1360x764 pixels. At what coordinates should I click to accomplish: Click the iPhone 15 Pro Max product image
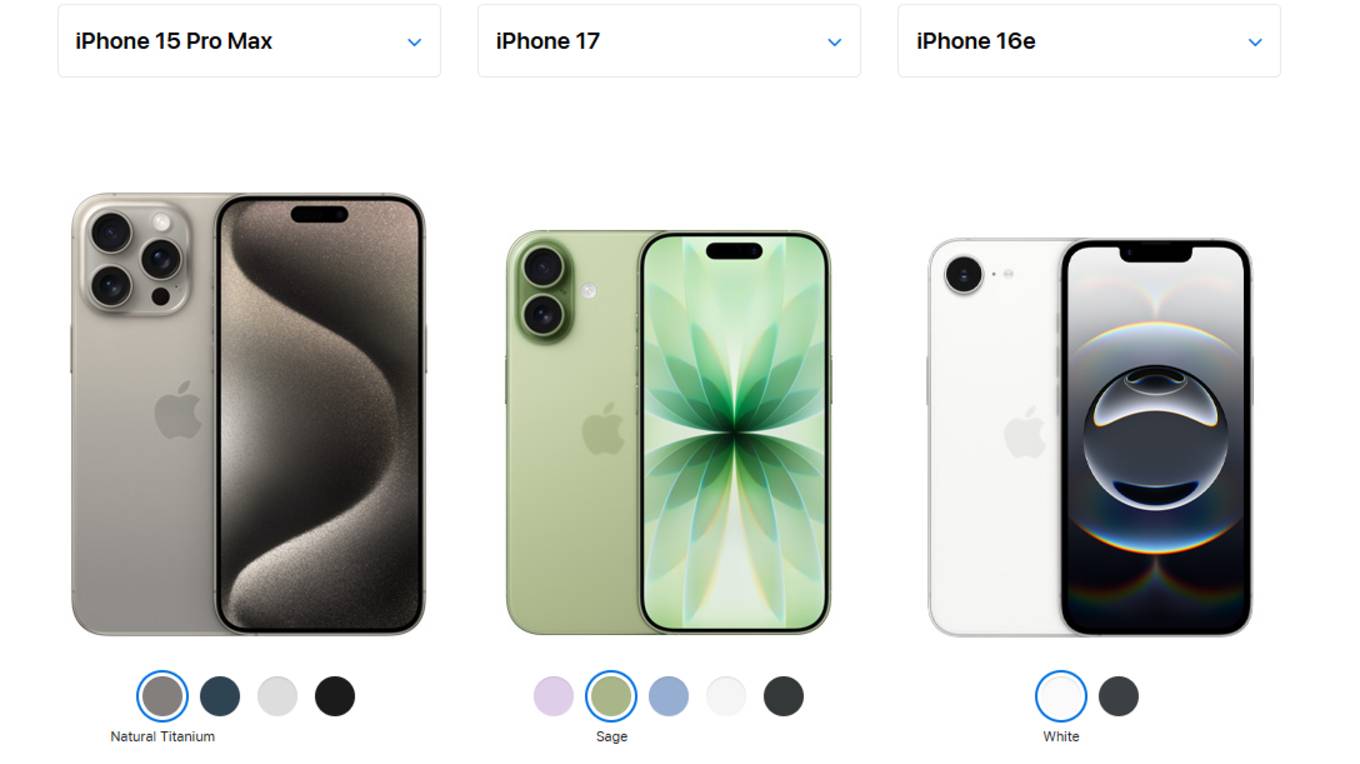[249, 413]
